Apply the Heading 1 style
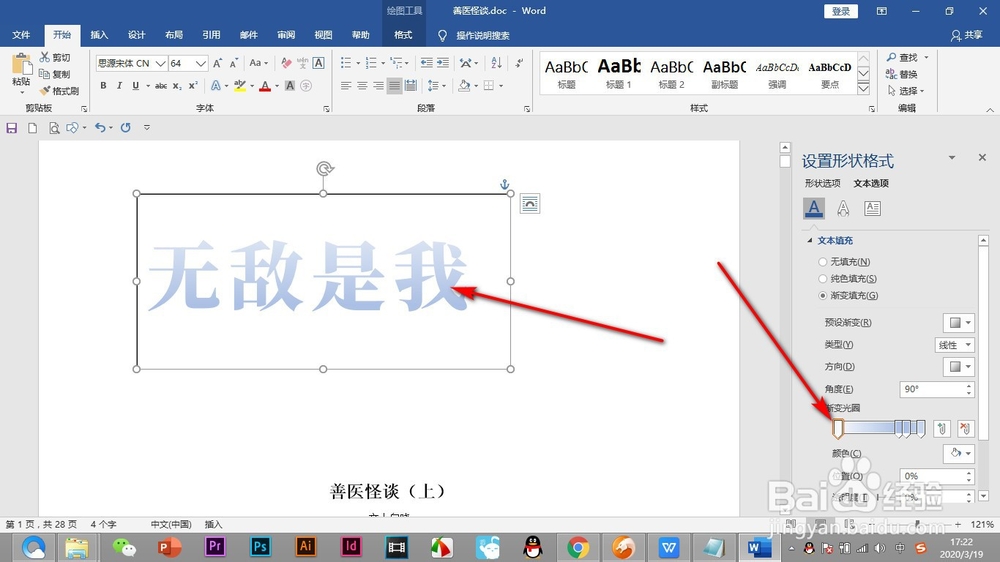Screen dimensions: 1000x562 619,73
